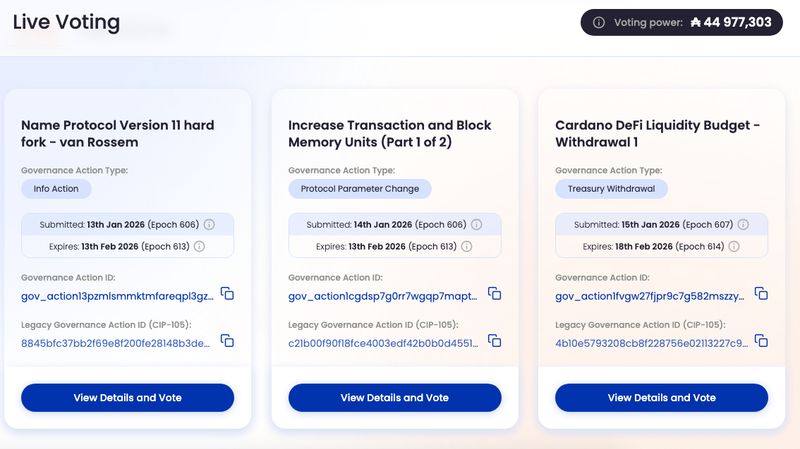Click the info icon beside Voting power
The height and width of the screenshot is (449, 800).
[599, 22]
